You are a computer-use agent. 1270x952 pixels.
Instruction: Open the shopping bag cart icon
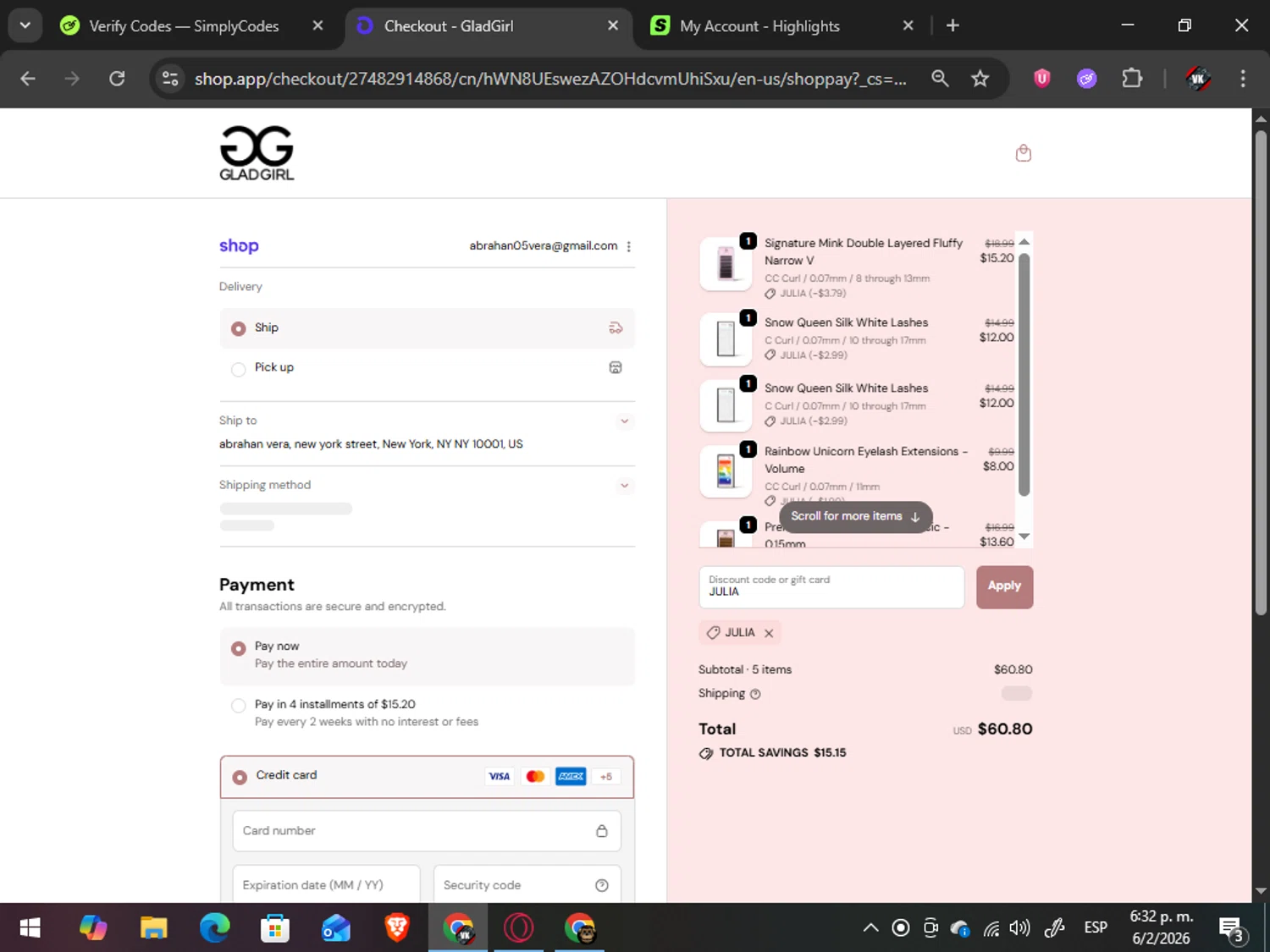point(1023,153)
